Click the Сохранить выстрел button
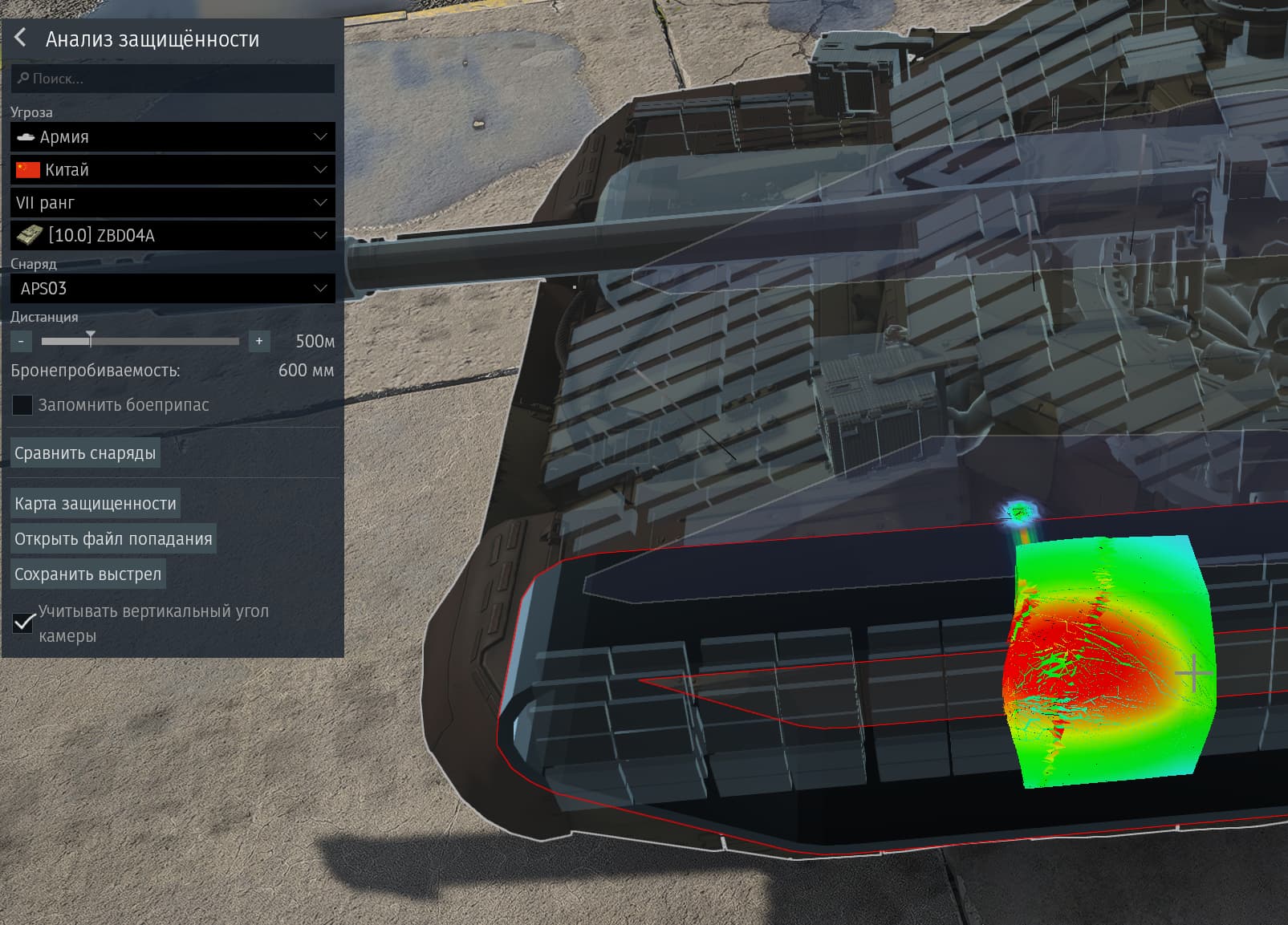This screenshot has height=925, width=1288. coord(88,574)
